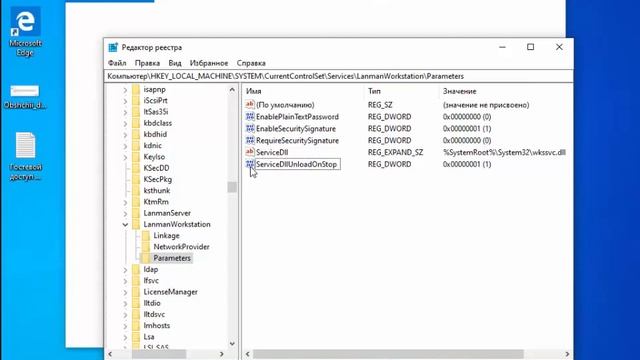Click the Linkage folder icon

point(146,236)
